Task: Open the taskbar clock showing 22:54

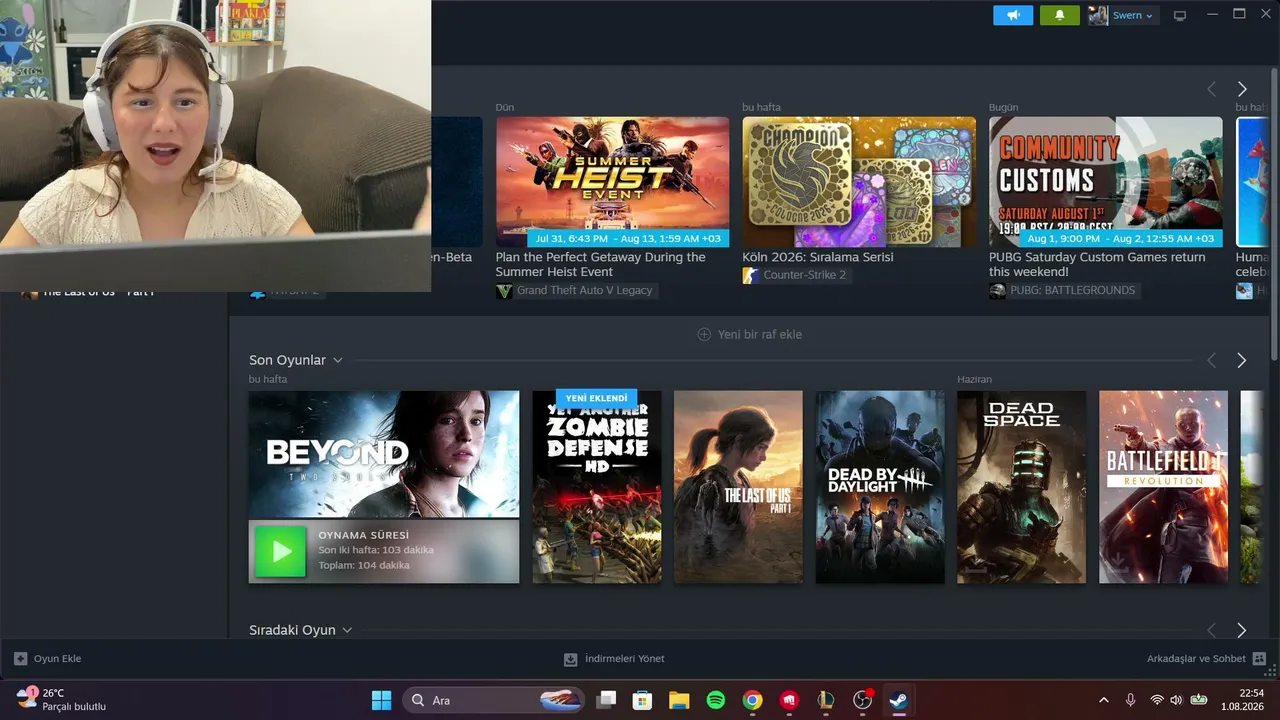Action: (x=1243, y=700)
